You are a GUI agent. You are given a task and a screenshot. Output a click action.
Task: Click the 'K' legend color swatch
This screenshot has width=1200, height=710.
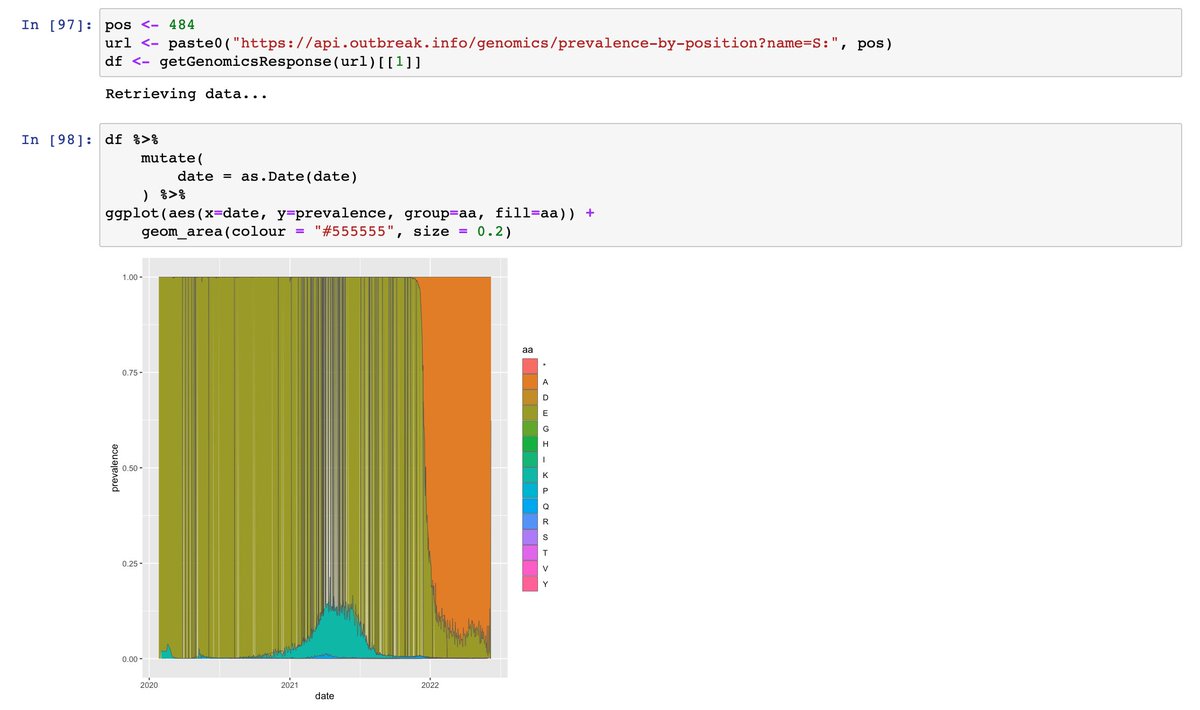[530, 475]
